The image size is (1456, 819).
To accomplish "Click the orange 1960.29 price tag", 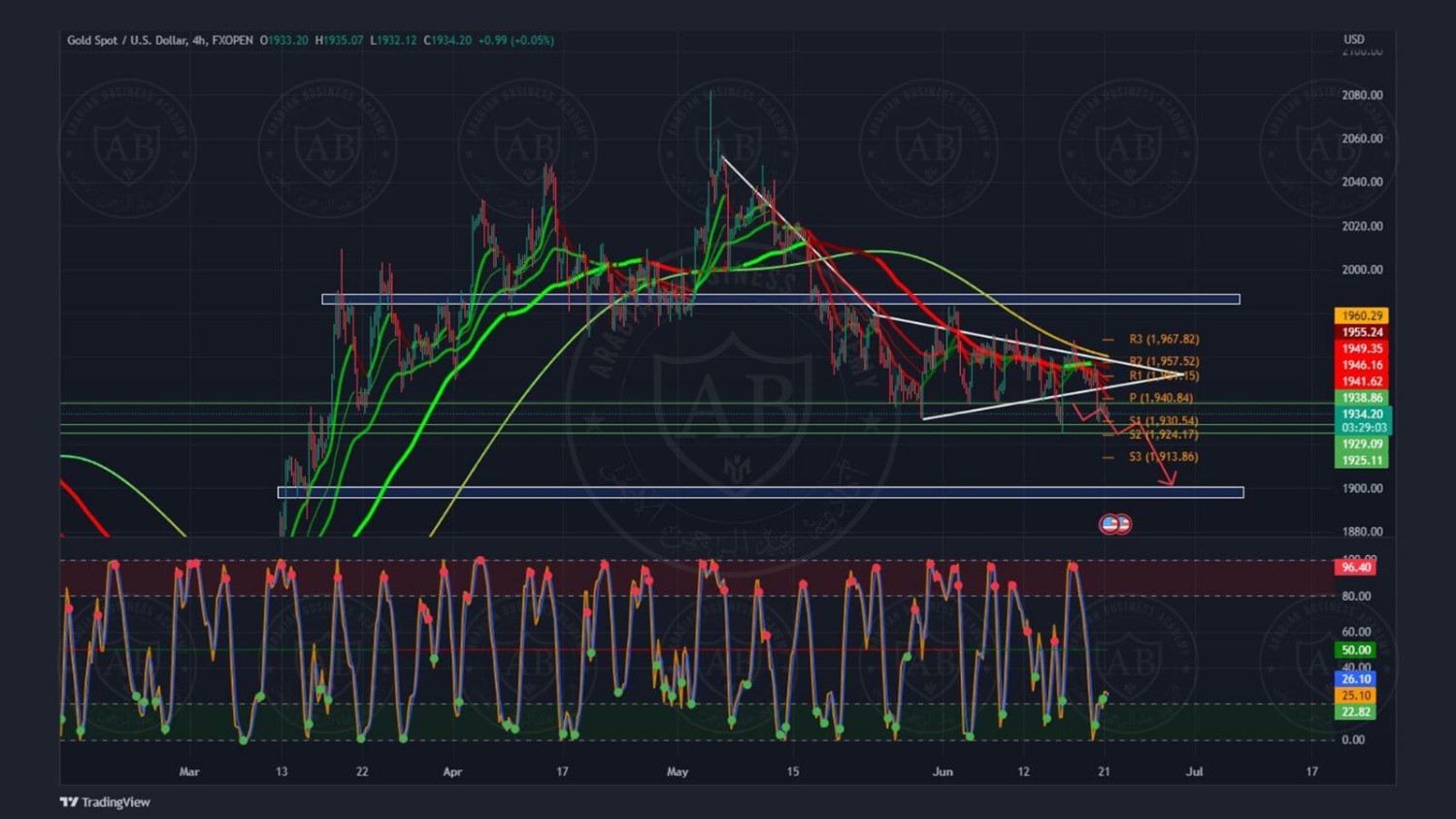I will [x=1362, y=315].
